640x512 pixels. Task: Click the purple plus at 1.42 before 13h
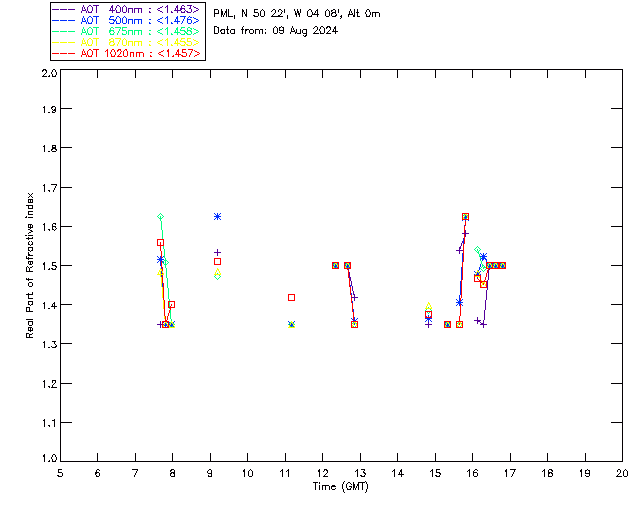pos(355,297)
